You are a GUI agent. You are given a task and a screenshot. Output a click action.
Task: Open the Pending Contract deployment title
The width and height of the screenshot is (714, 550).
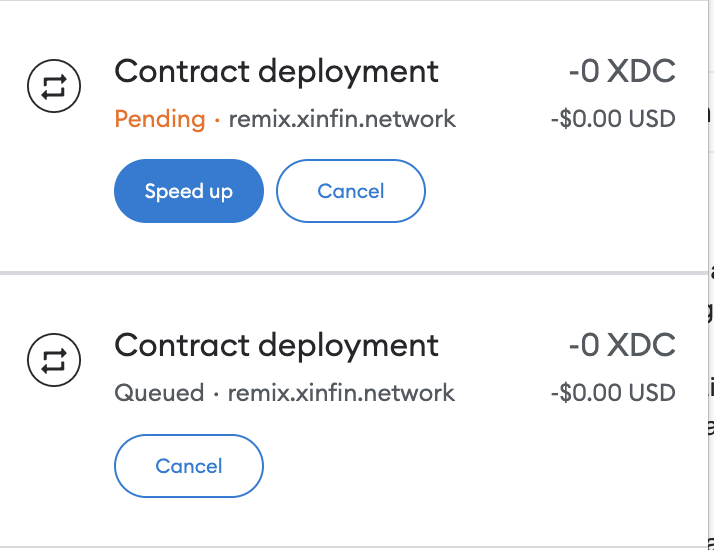point(276,72)
